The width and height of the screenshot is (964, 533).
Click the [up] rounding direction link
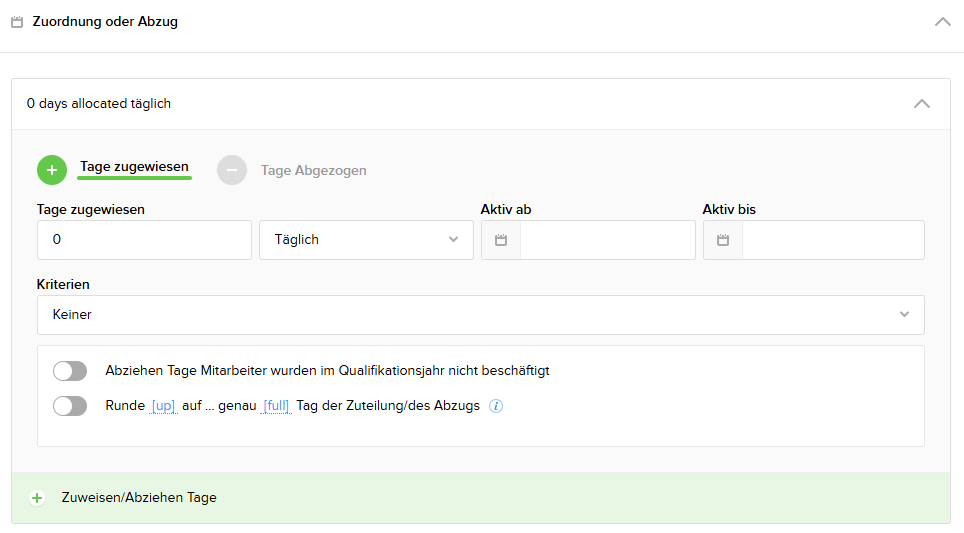click(163, 406)
